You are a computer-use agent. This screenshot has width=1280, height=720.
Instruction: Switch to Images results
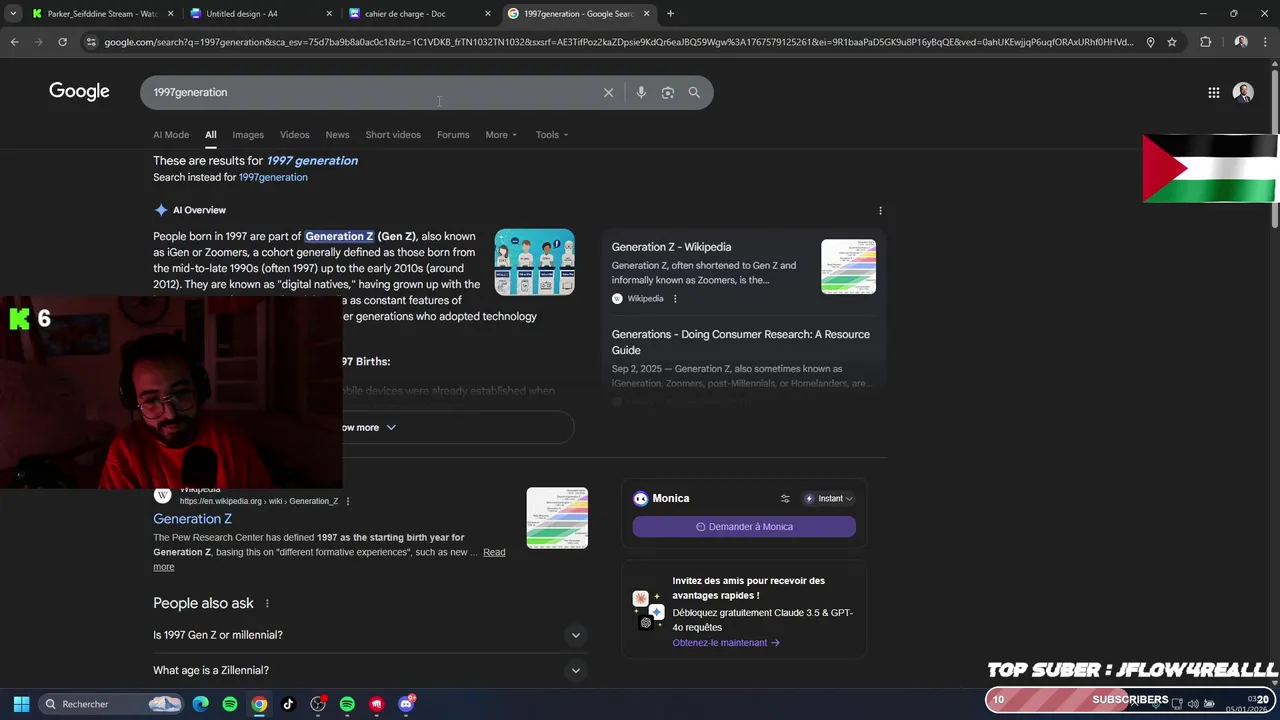[x=248, y=135]
